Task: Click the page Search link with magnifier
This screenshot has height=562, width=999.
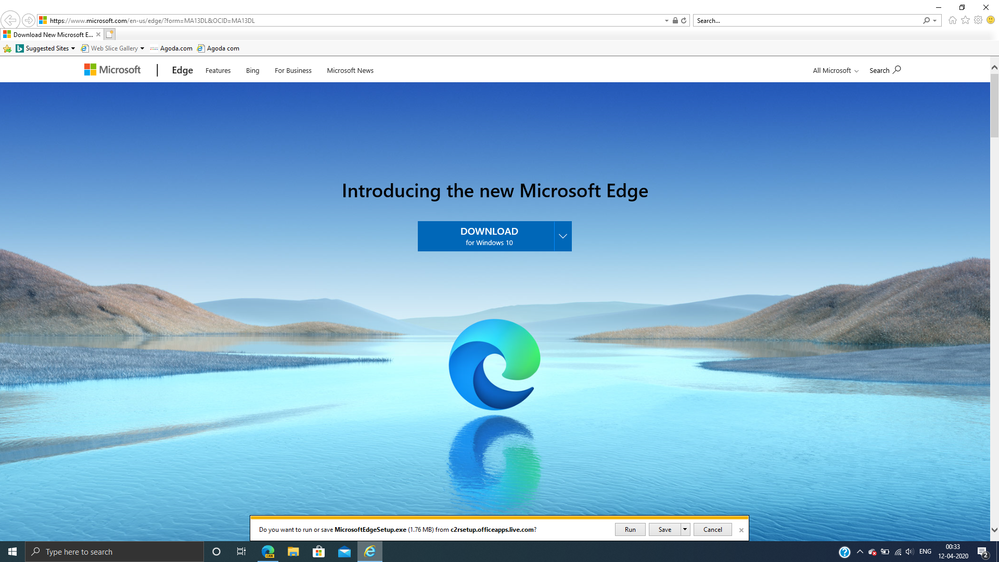Action: (x=885, y=70)
